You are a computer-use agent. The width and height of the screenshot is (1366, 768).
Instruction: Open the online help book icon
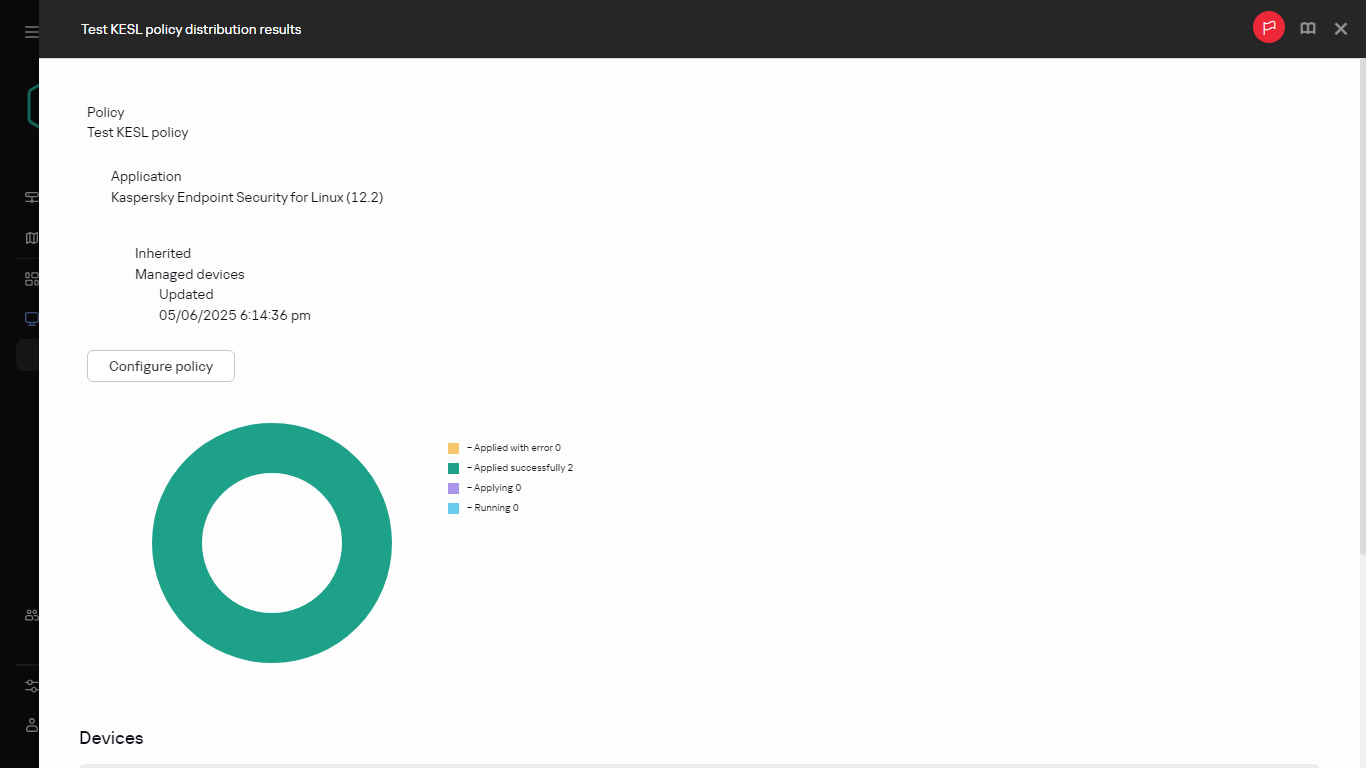(x=1307, y=28)
